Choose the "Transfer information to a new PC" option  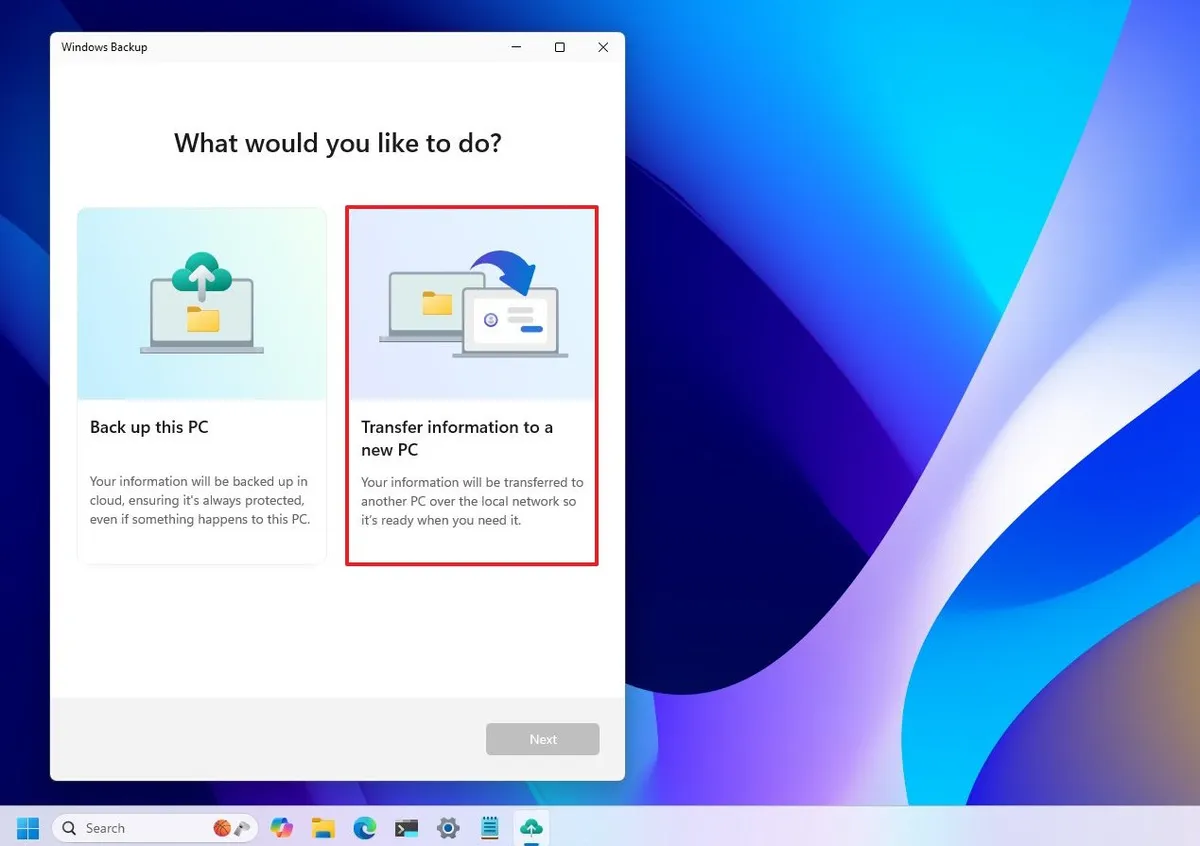click(x=471, y=385)
